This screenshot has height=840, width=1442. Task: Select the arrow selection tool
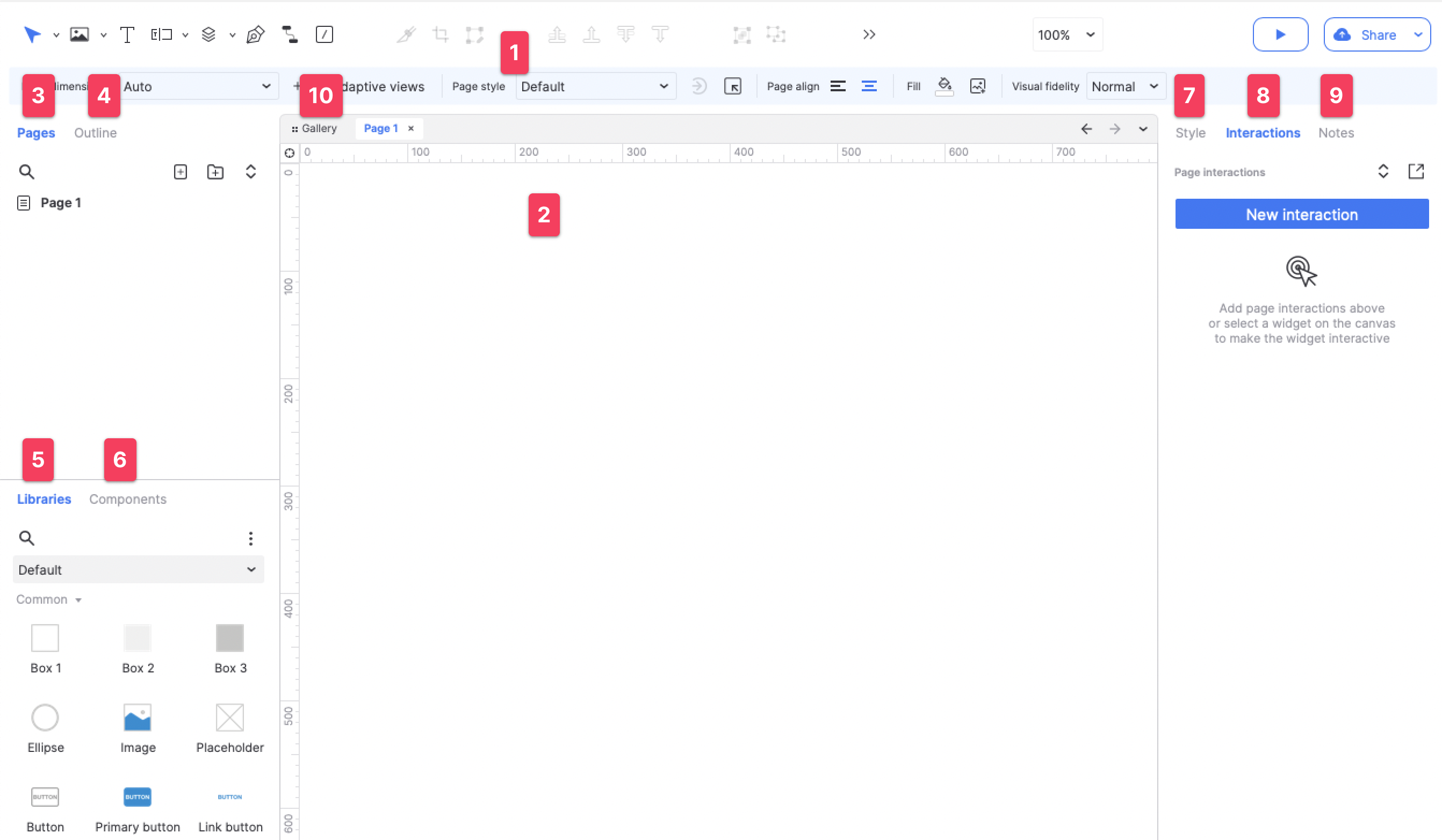pos(33,34)
